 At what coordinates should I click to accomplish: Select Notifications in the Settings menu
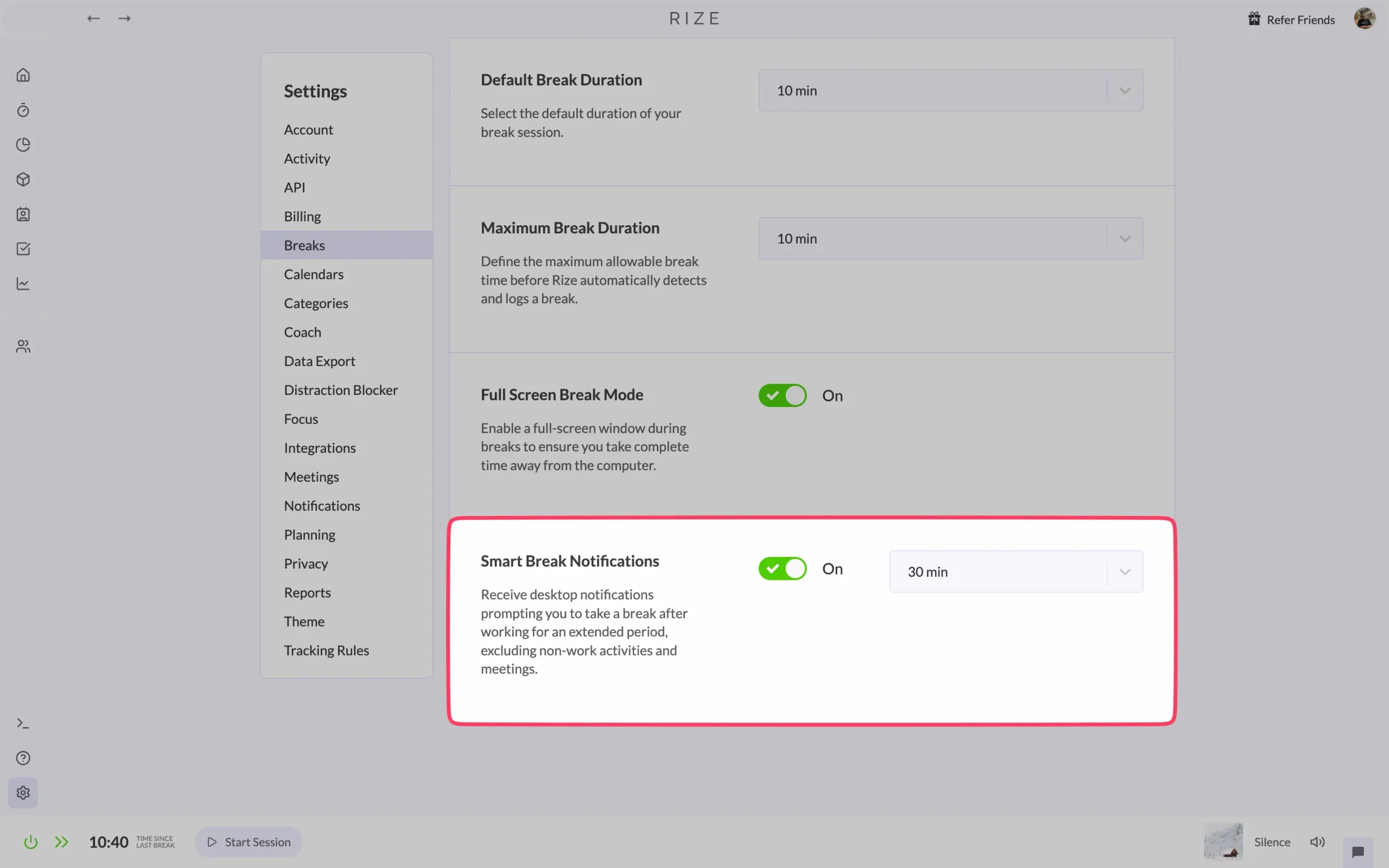point(347,506)
